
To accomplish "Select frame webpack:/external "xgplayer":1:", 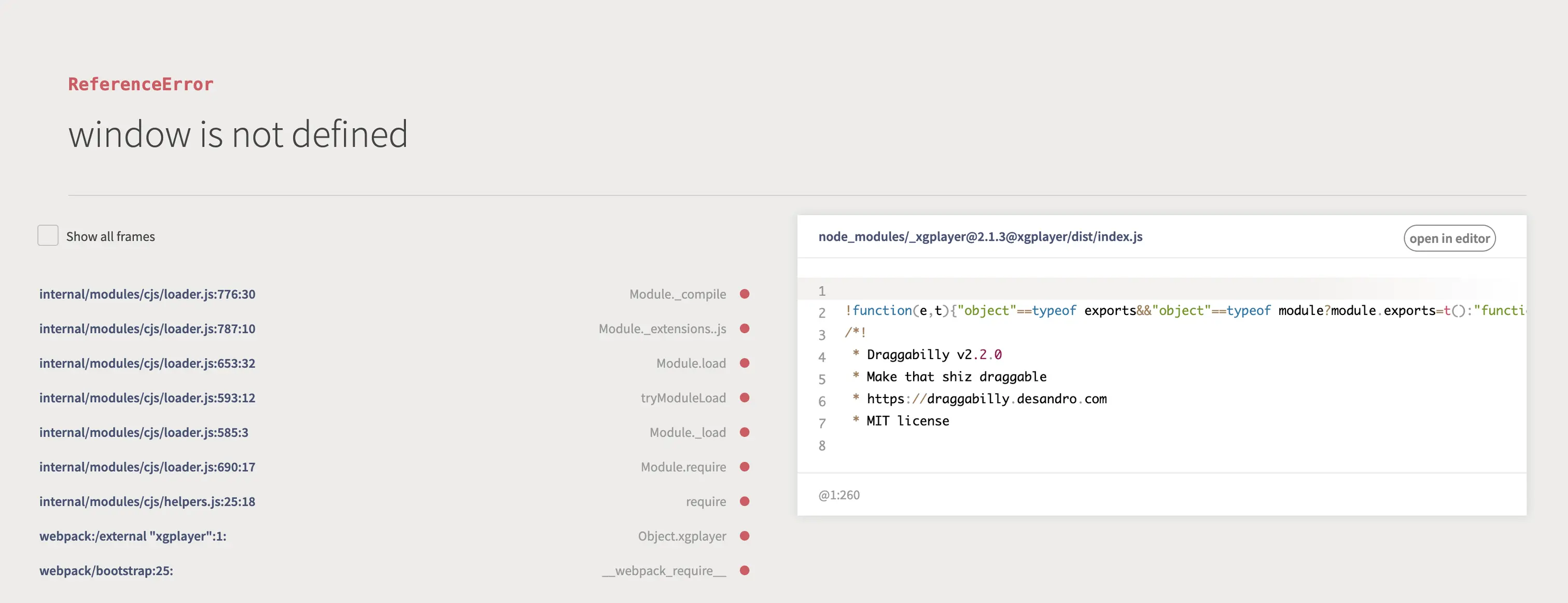I will [133, 536].
